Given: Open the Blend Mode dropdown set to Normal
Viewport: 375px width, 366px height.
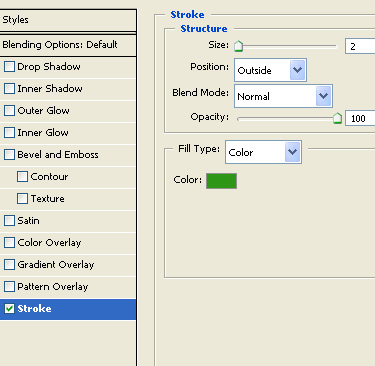Looking at the screenshot, I should pyautogui.click(x=283, y=96).
